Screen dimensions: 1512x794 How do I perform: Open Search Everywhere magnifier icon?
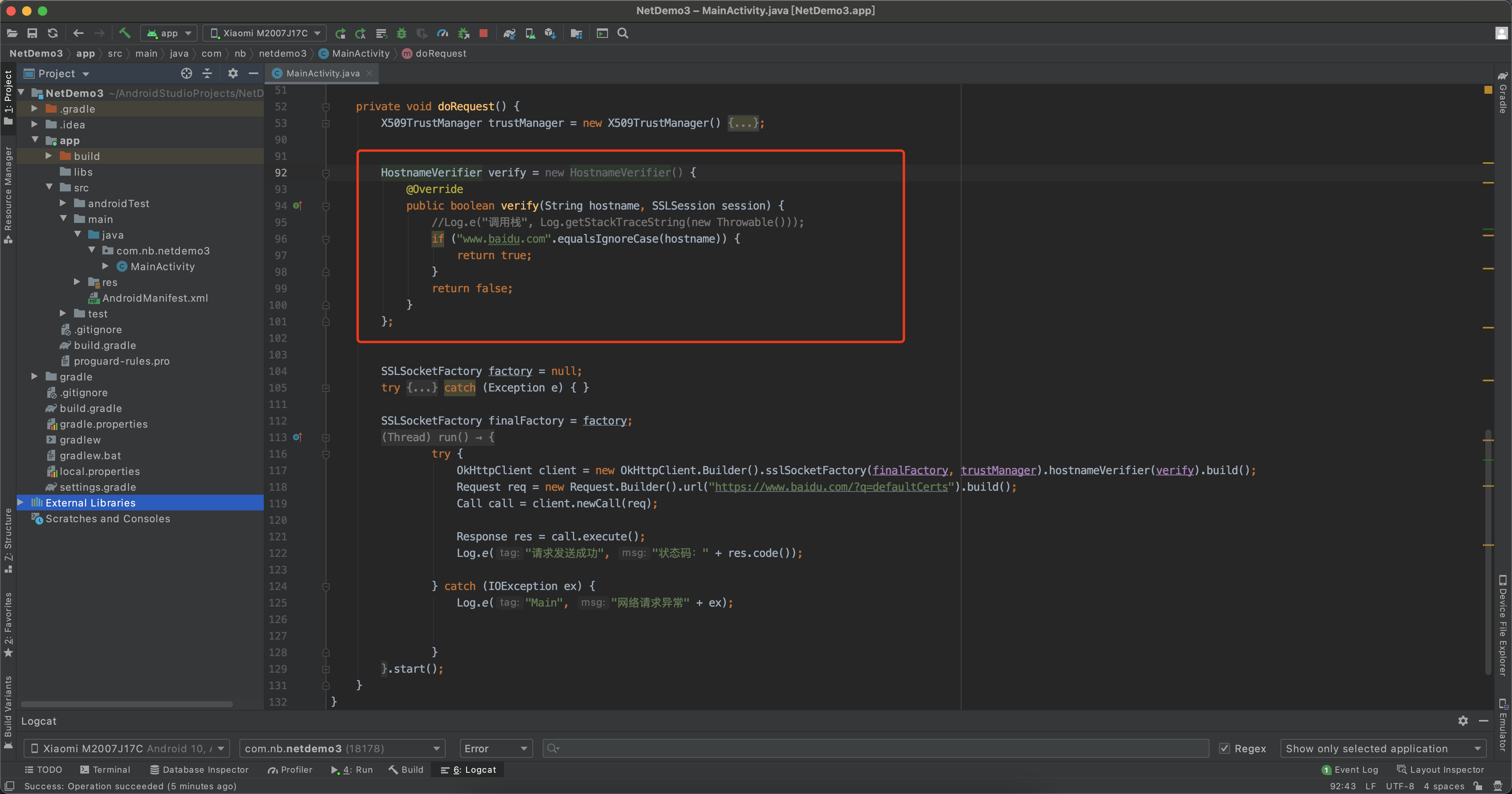[x=623, y=33]
